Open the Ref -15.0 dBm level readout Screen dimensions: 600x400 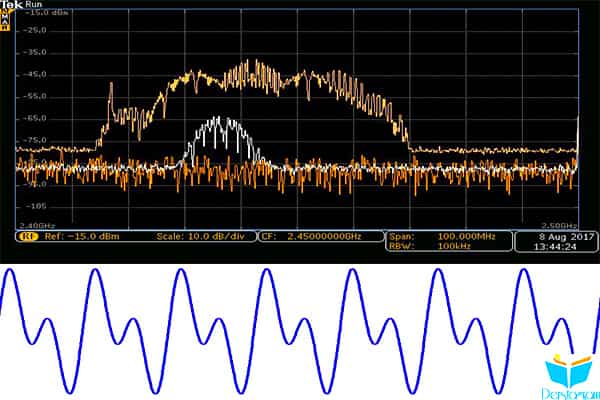click(82, 236)
